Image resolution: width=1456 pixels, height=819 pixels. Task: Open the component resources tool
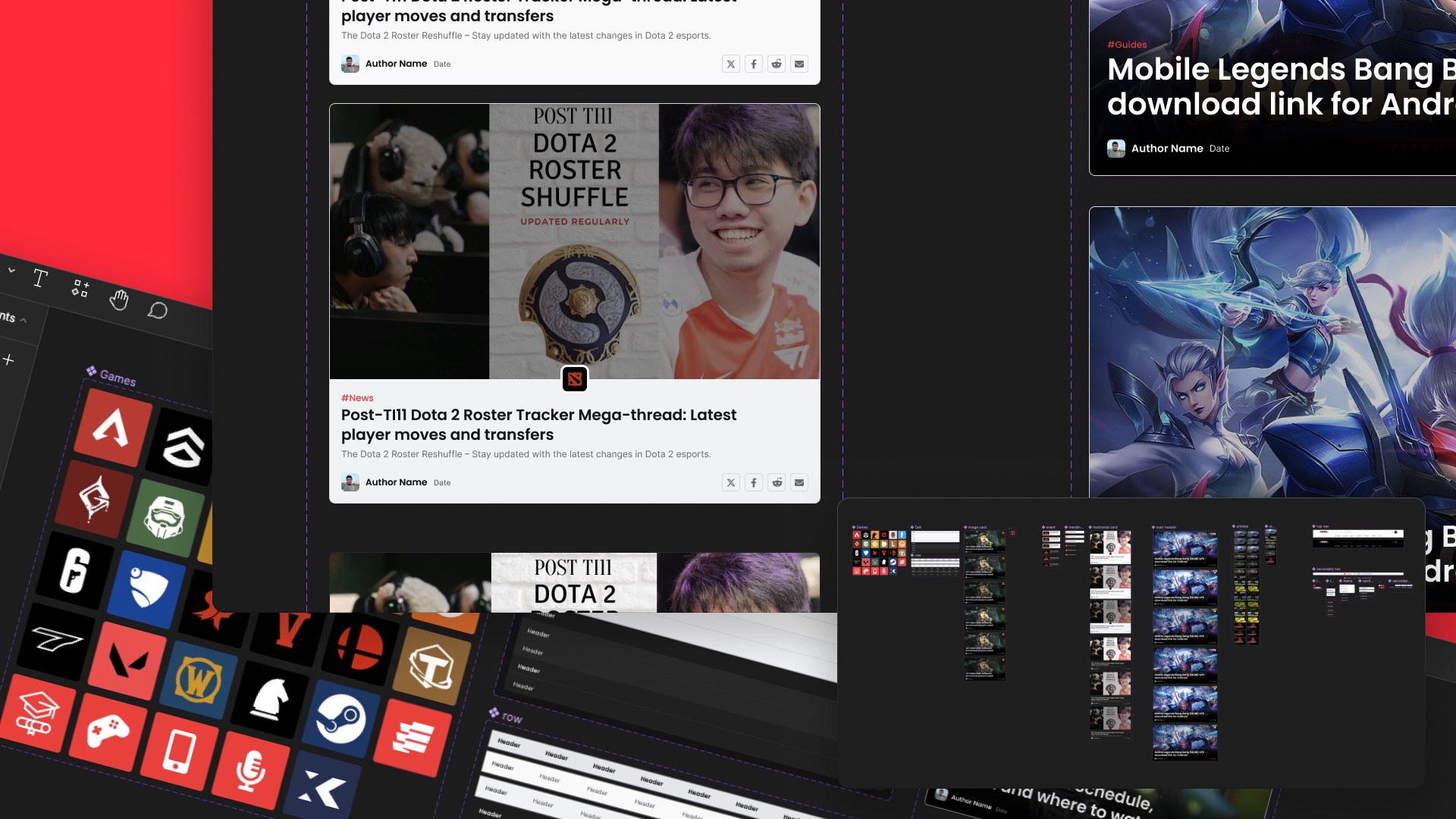coord(80,288)
